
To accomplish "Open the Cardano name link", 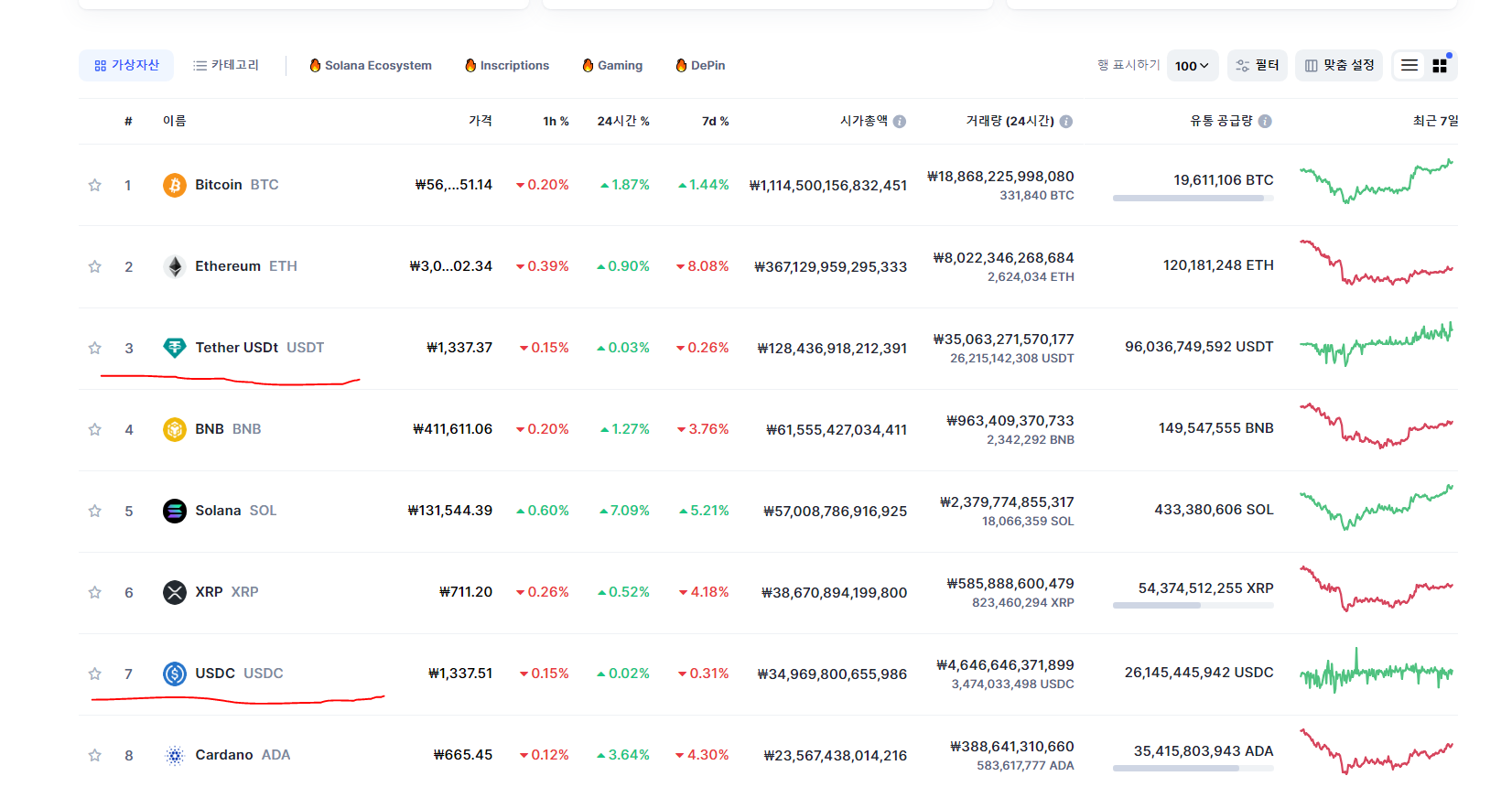I will pyautogui.click(x=223, y=755).
